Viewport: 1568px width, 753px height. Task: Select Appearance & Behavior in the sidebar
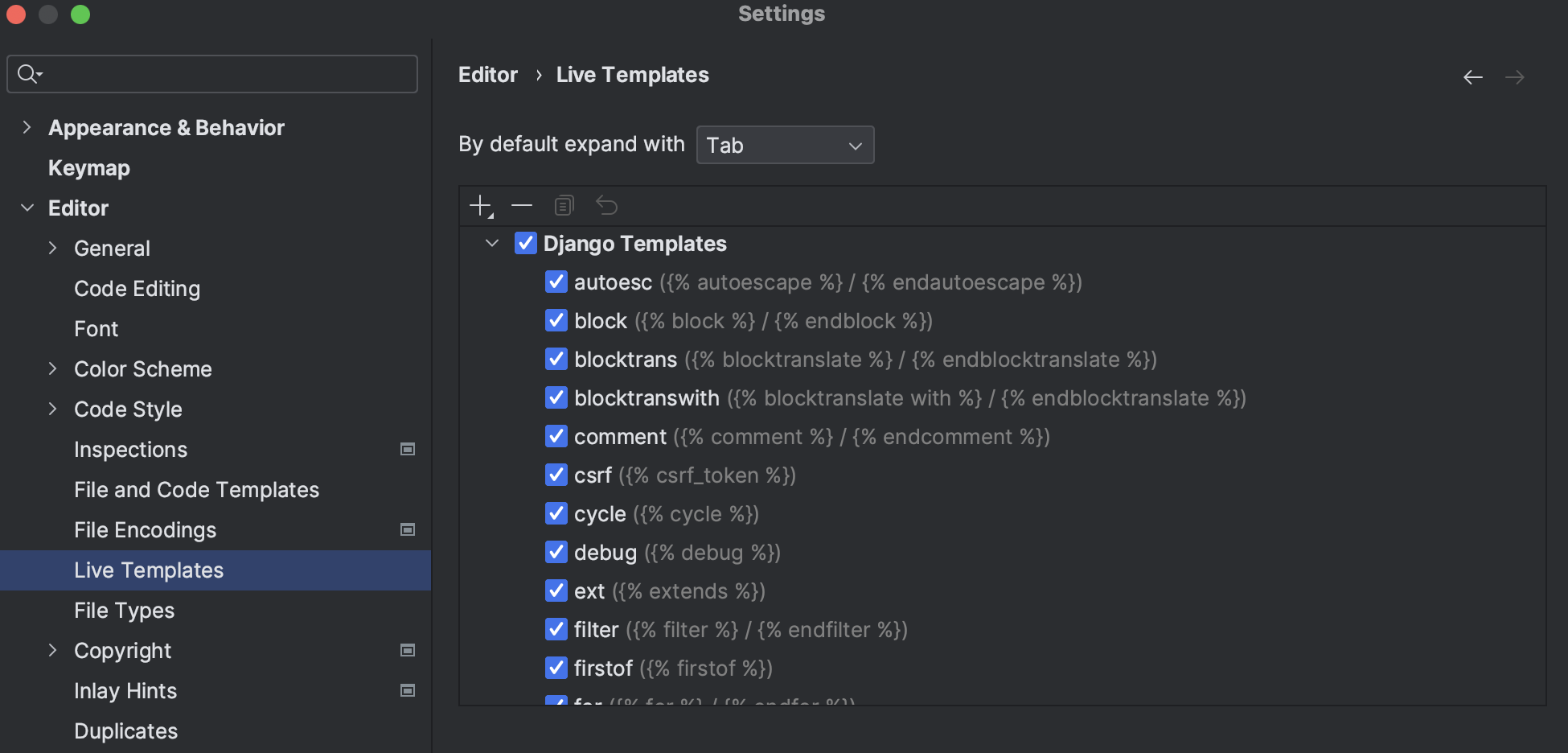point(166,128)
